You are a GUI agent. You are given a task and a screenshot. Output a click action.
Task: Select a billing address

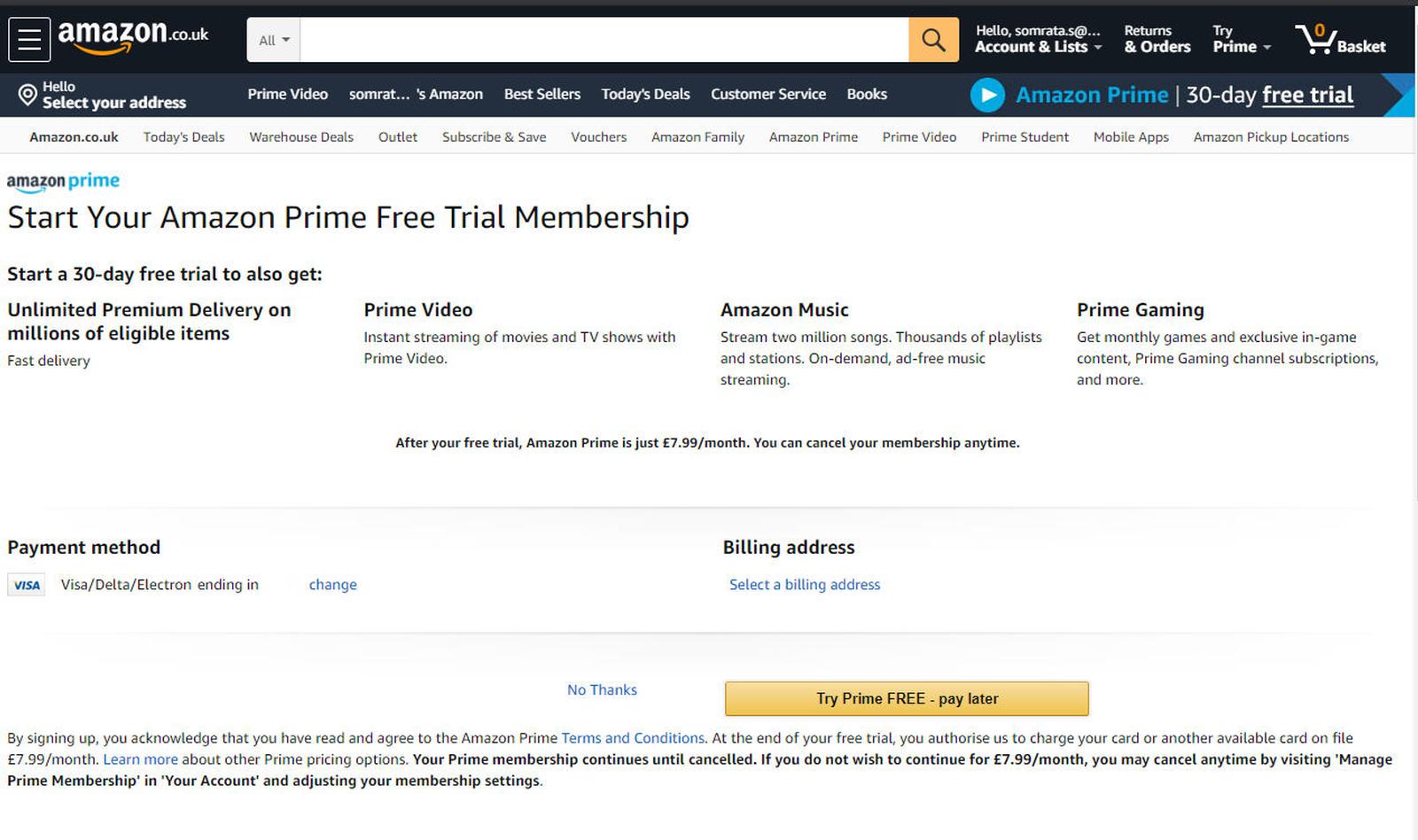tap(804, 585)
